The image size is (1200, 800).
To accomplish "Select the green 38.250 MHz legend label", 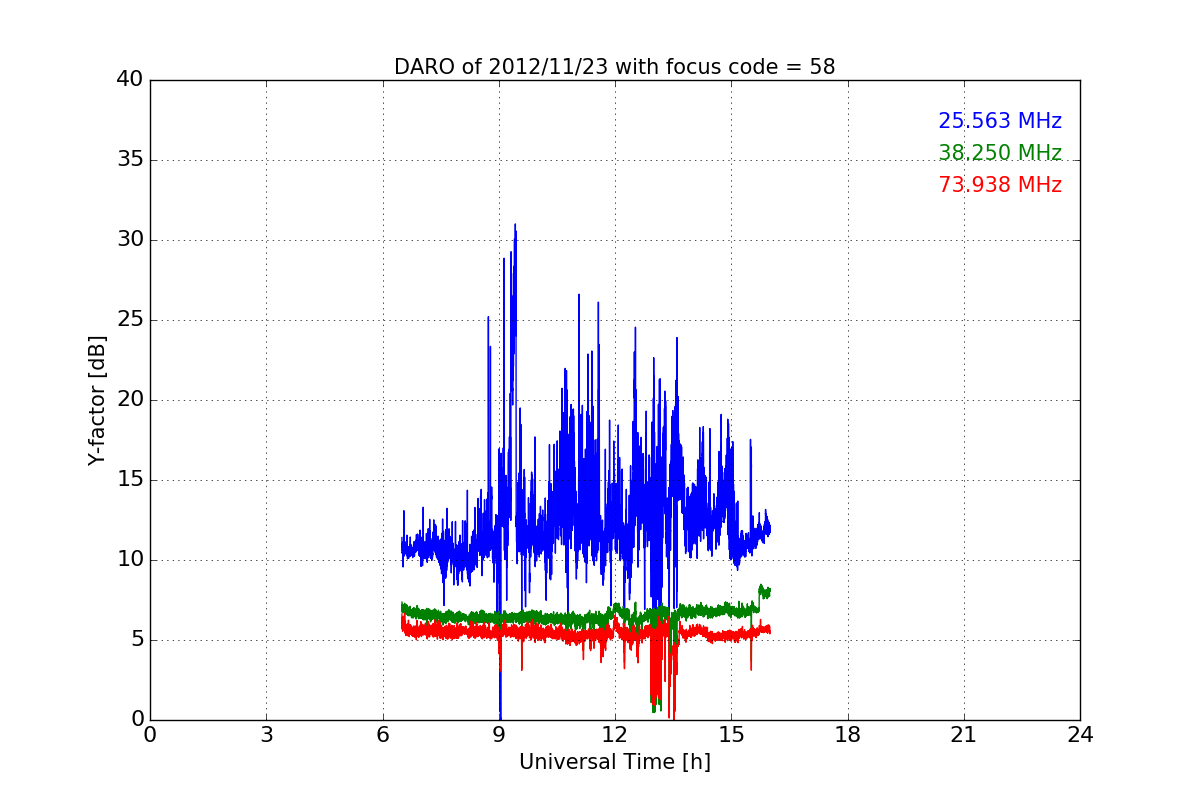I will tap(1000, 153).
